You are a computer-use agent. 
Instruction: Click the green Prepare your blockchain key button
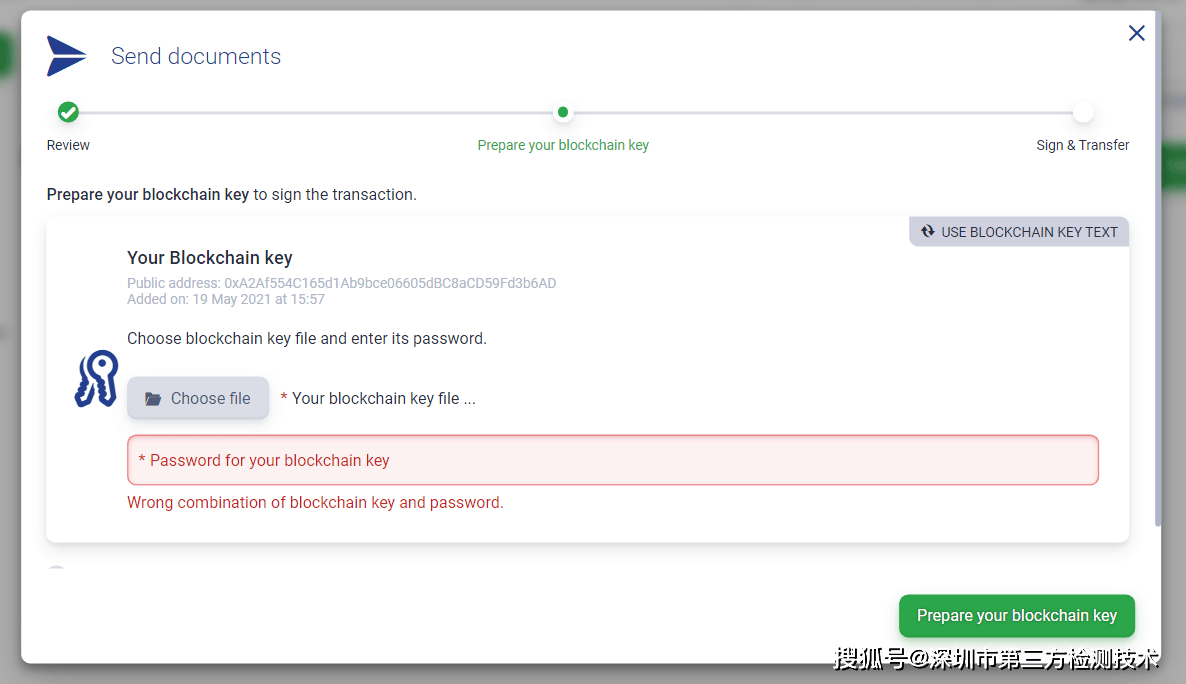coord(1016,616)
